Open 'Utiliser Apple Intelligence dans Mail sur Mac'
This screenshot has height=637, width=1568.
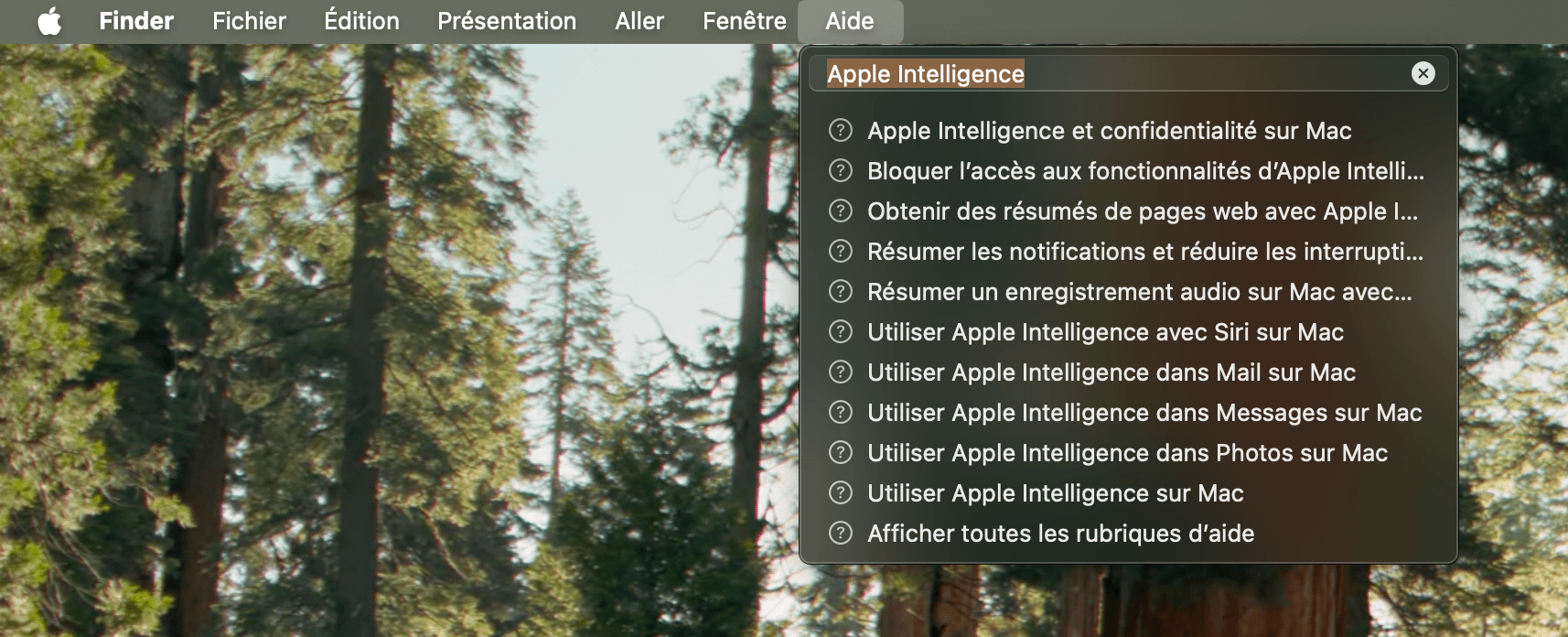point(1127,372)
